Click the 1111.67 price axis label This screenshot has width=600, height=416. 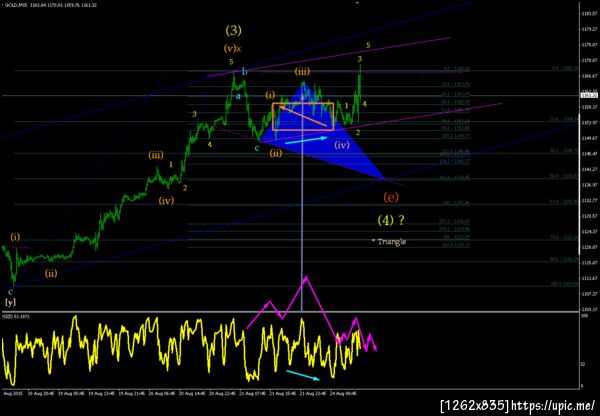pyautogui.click(x=590, y=278)
